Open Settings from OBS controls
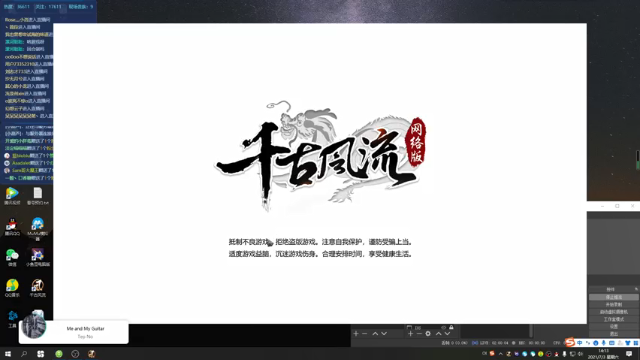The width and height of the screenshot is (640, 360). [x=613, y=327]
